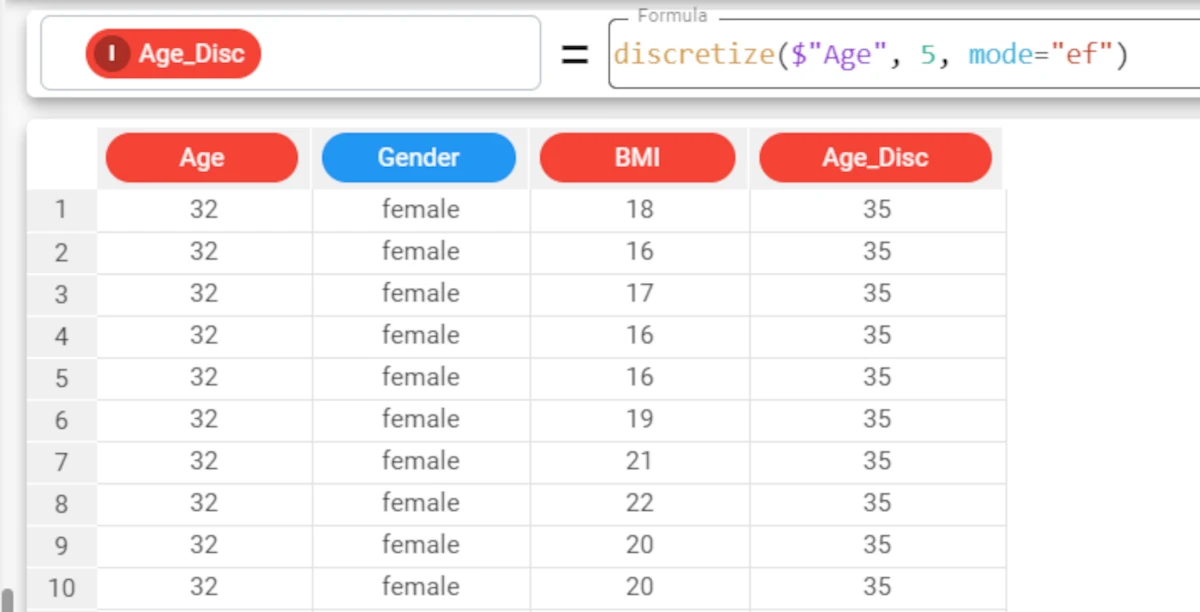Click Age_Disc value 35 in row 6

[877, 419]
